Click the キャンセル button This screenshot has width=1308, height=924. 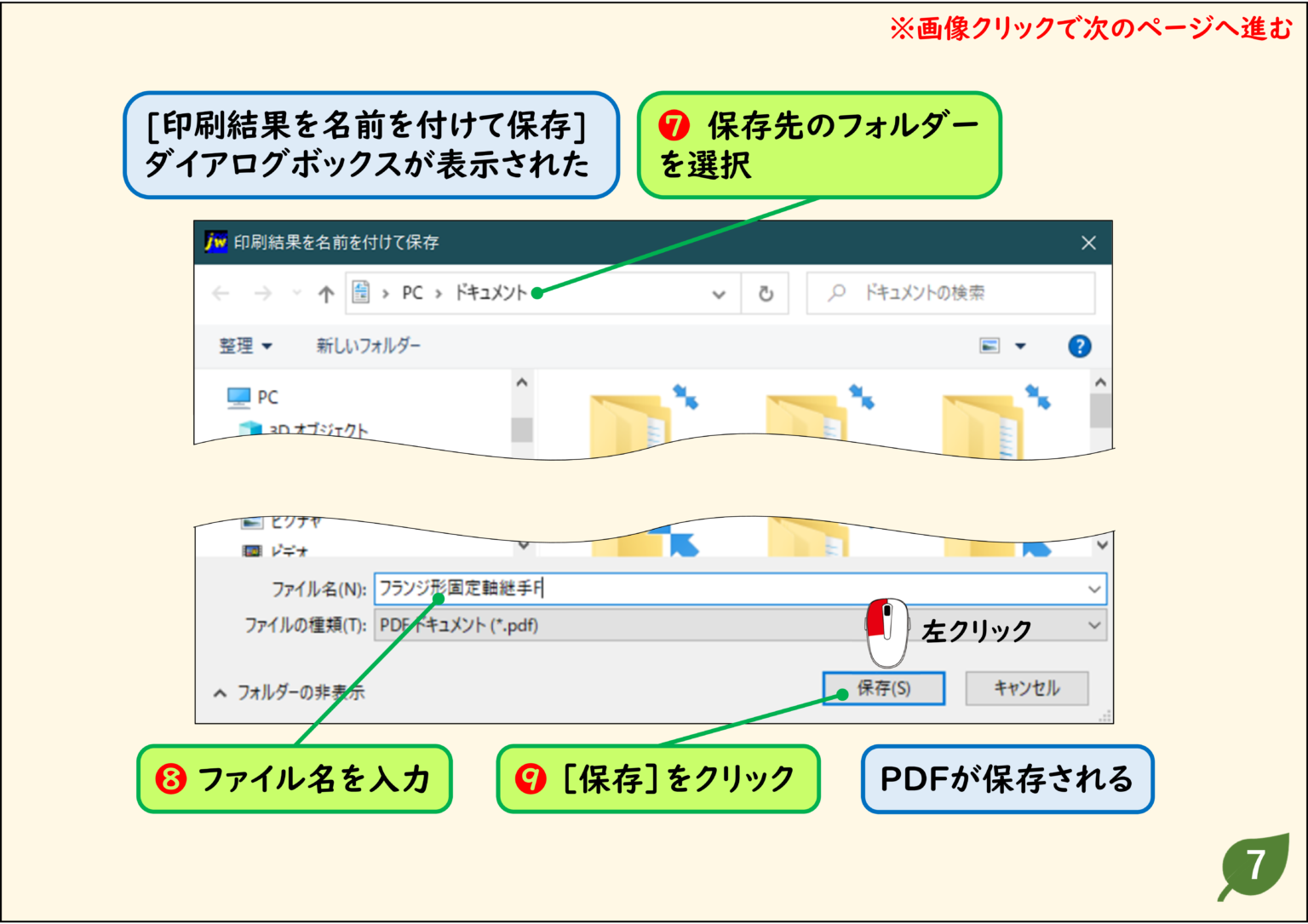click(x=1026, y=688)
